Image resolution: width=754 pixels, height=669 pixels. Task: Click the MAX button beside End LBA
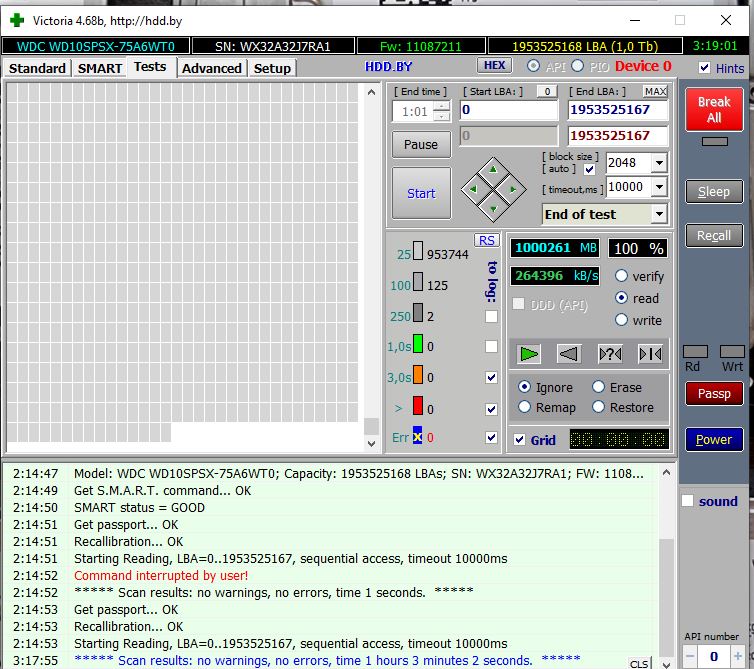655,91
